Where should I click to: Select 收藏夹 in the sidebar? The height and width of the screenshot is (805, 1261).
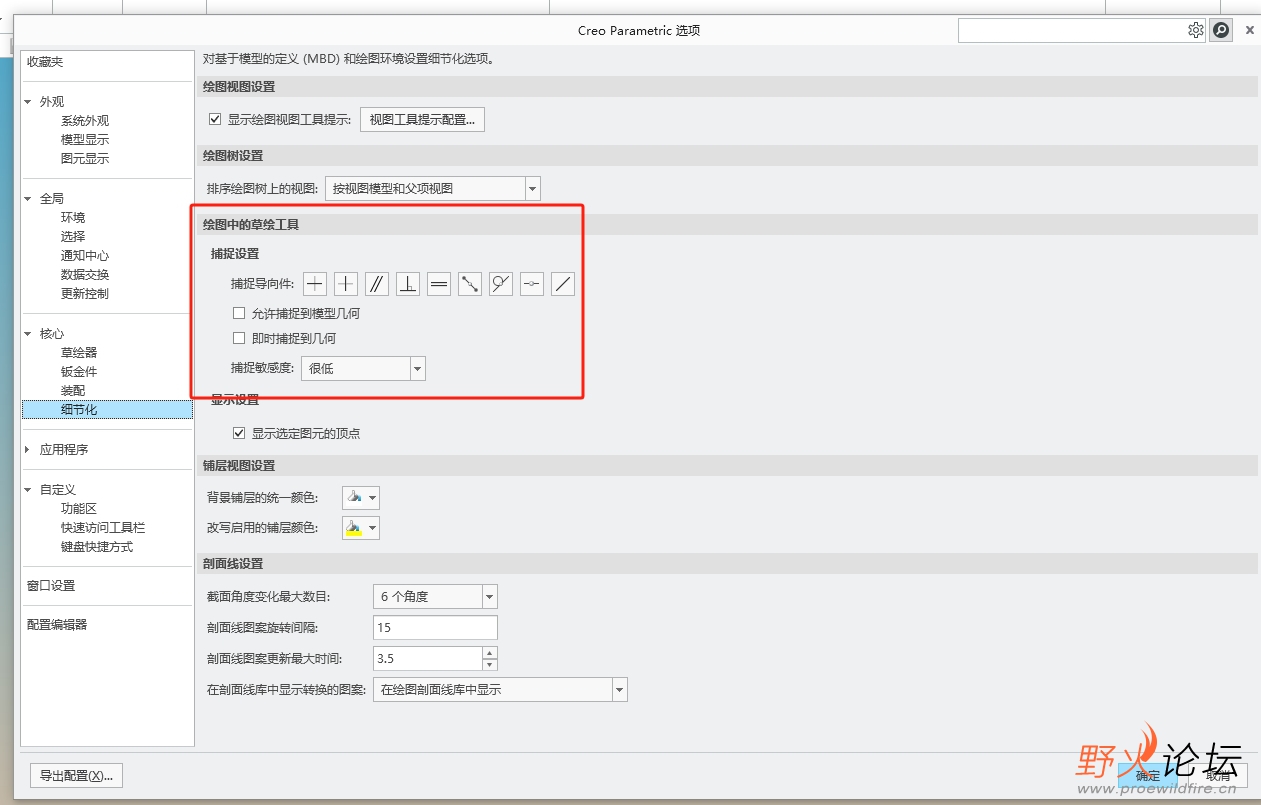tap(45, 62)
